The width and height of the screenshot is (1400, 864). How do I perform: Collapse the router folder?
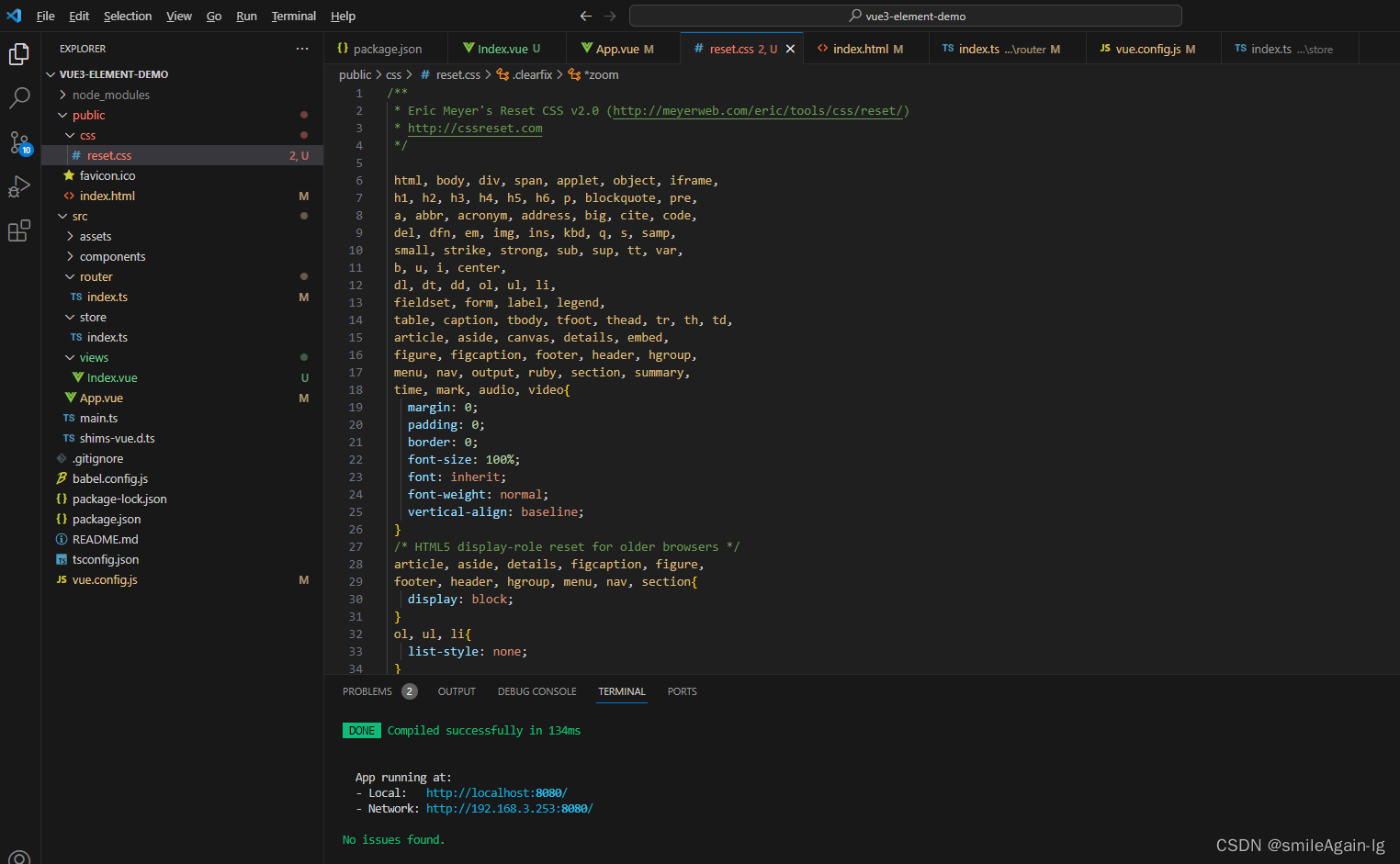point(96,276)
